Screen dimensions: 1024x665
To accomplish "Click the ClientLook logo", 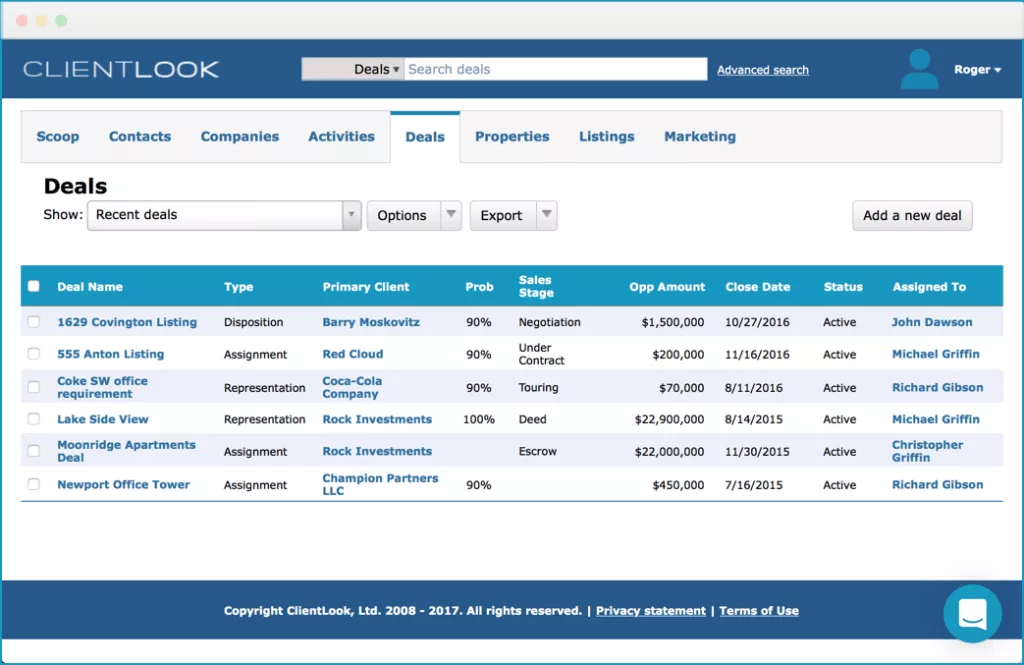I will [x=121, y=69].
